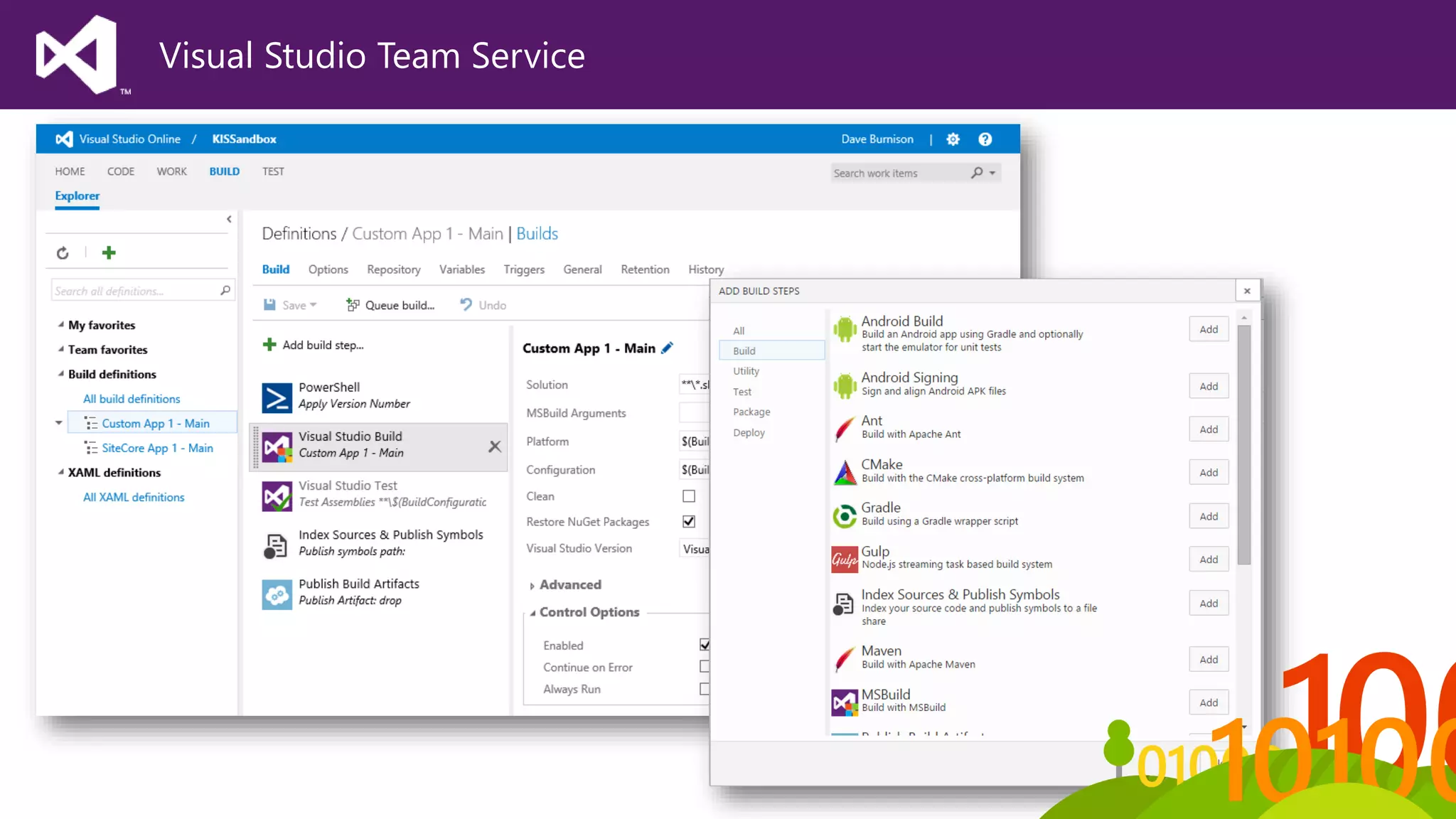The width and height of the screenshot is (1456, 819).
Task: Add the CMake step
Action: (1209, 473)
